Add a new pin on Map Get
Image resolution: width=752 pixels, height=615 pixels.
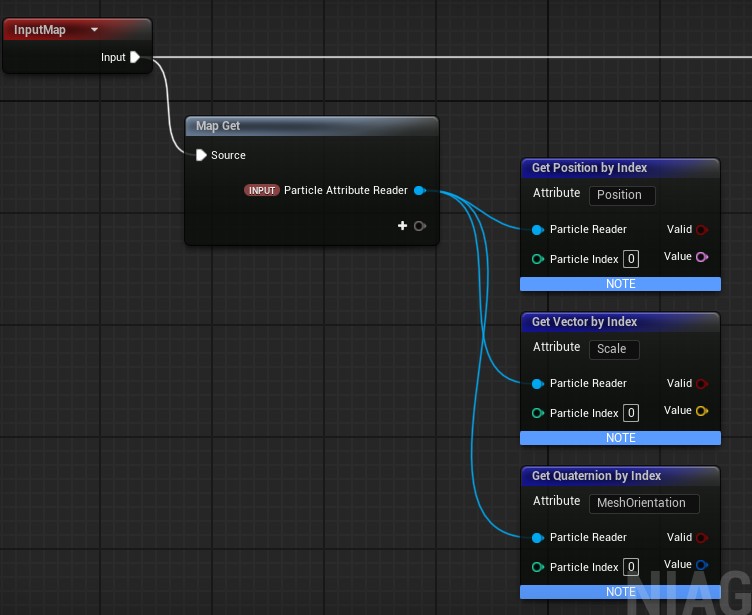click(403, 226)
